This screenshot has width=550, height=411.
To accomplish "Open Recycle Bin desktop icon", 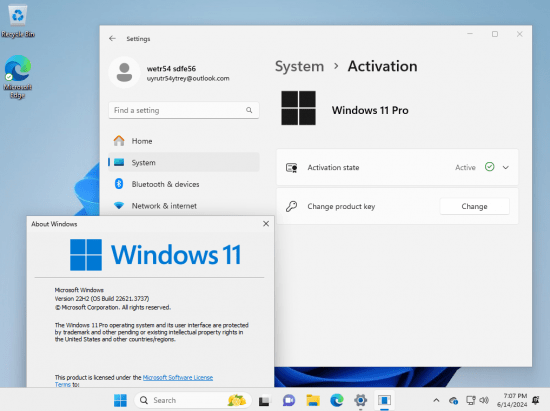I will click(x=18, y=20).
